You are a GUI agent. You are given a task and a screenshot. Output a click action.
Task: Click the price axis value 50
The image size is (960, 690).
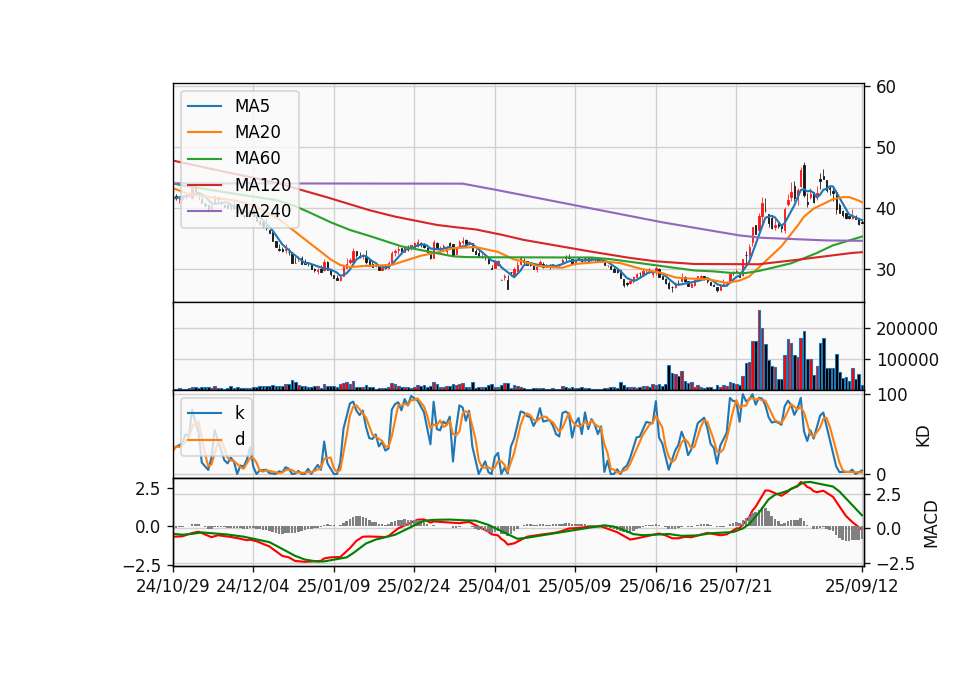(885, 148)
